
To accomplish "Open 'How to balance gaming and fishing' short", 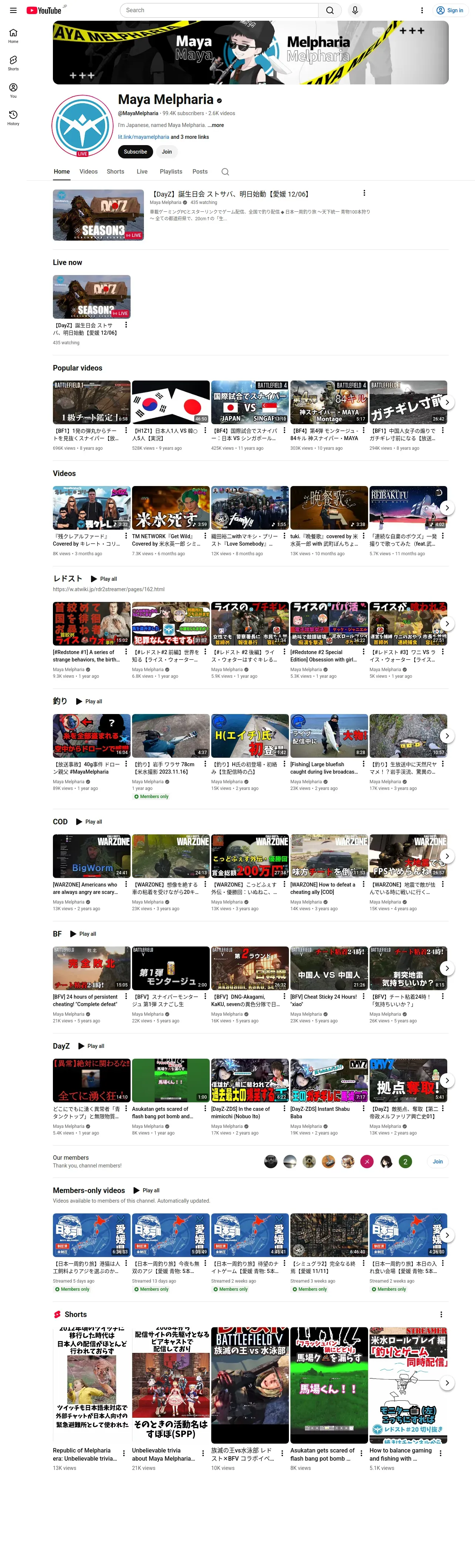I will pyautogui.click(x=408, y=1386).
